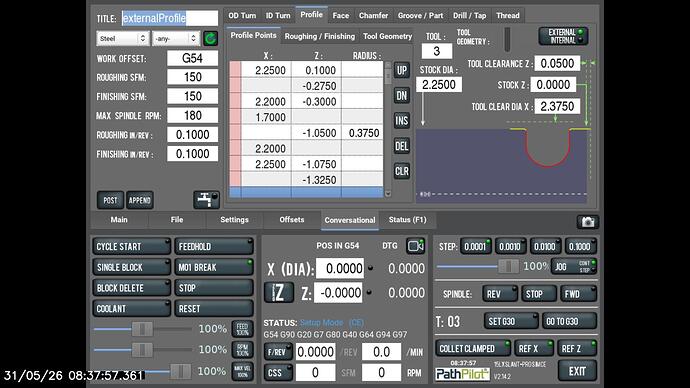Toggle External/Internal profile switch
Image resolution: width=690 pixels, height=388 pixels.
(563, 36)
